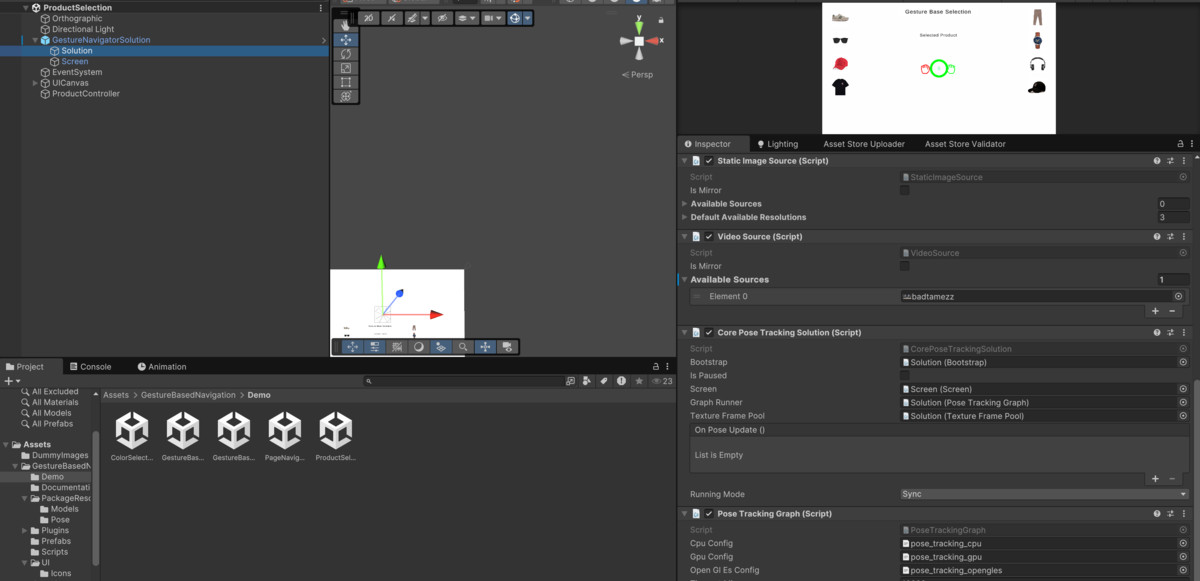The image size is (1200, 581).
Task: Collapse GestureNavigatorSolution in Hierarchy
Action: [35, 40]
